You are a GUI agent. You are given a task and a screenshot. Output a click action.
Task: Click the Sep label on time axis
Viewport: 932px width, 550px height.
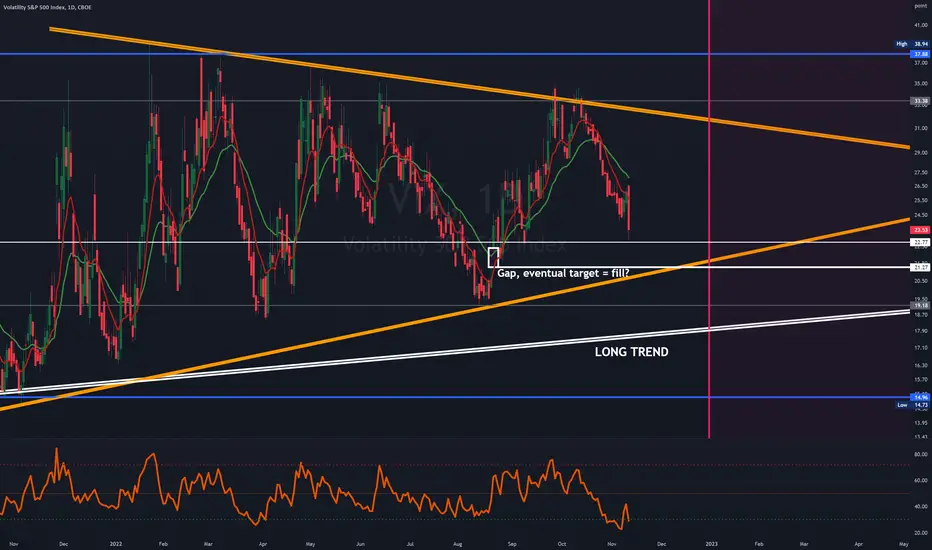512,544
